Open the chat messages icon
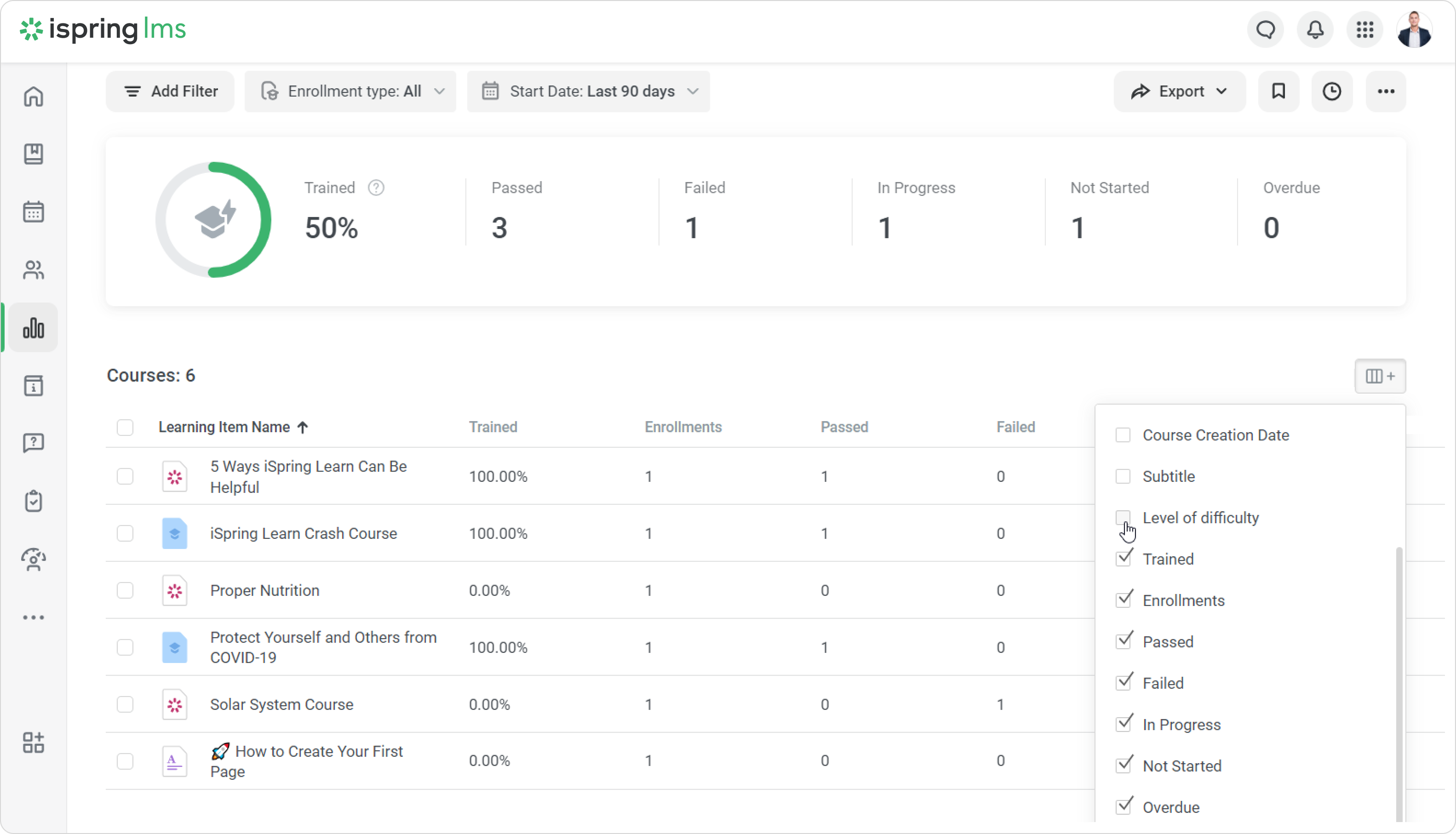Screen dimensions: 1456x834 point(1265,30)
